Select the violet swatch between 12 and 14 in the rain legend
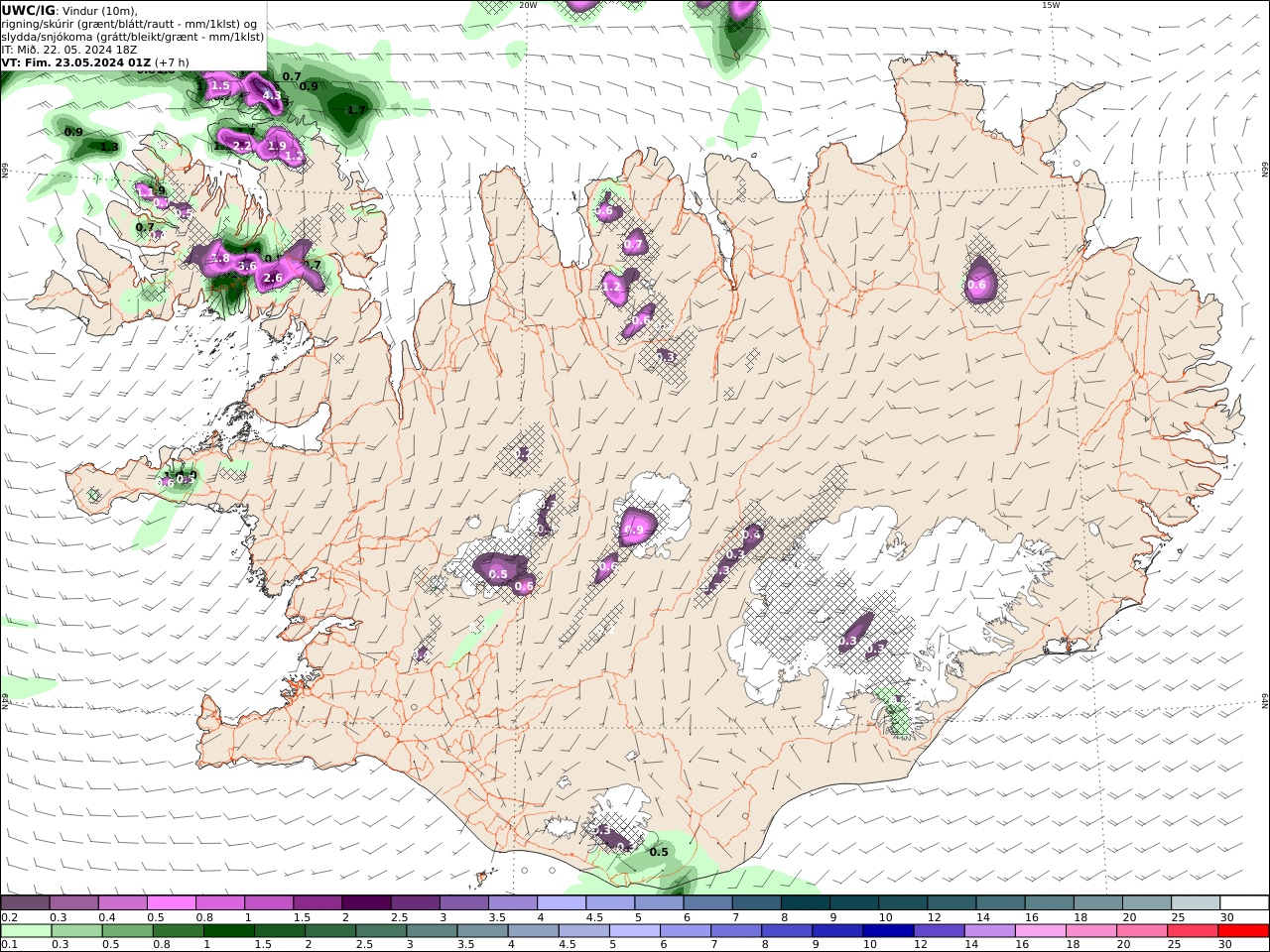 point(938,931)
